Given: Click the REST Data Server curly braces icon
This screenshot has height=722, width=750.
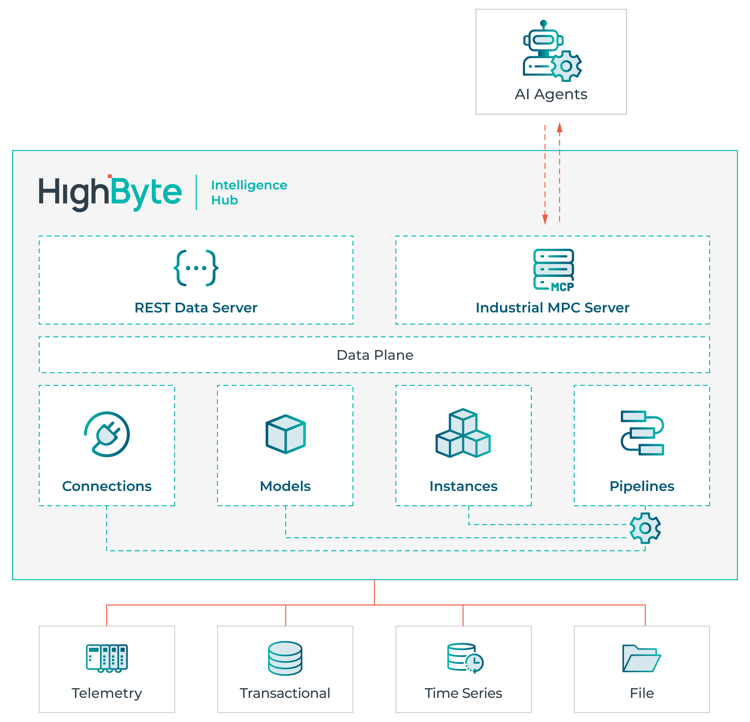Looking at the screenshot, I should click(196, 268).
